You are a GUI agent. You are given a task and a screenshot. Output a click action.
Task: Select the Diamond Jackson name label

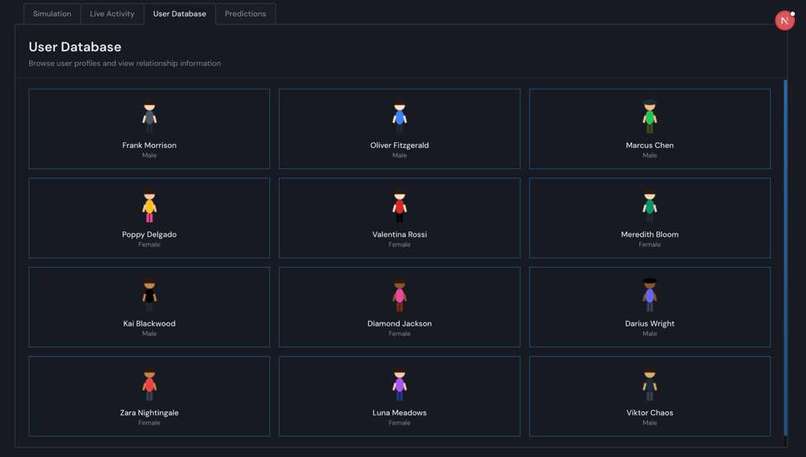(399, 324)
